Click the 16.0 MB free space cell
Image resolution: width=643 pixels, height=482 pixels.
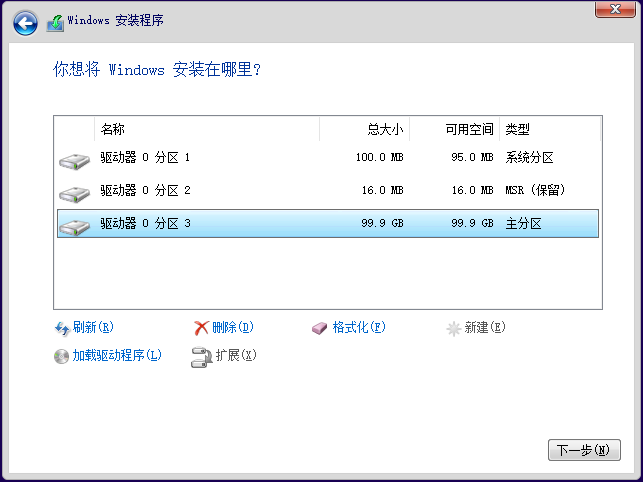472,190
